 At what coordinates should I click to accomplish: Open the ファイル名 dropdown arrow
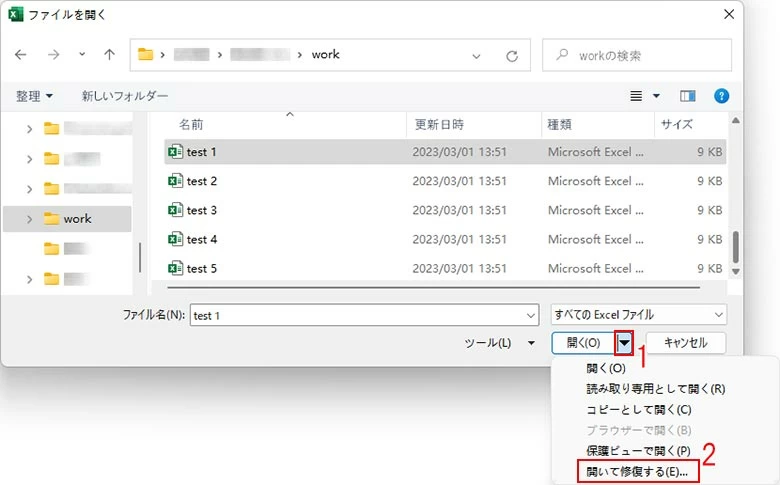click(530, 315)
